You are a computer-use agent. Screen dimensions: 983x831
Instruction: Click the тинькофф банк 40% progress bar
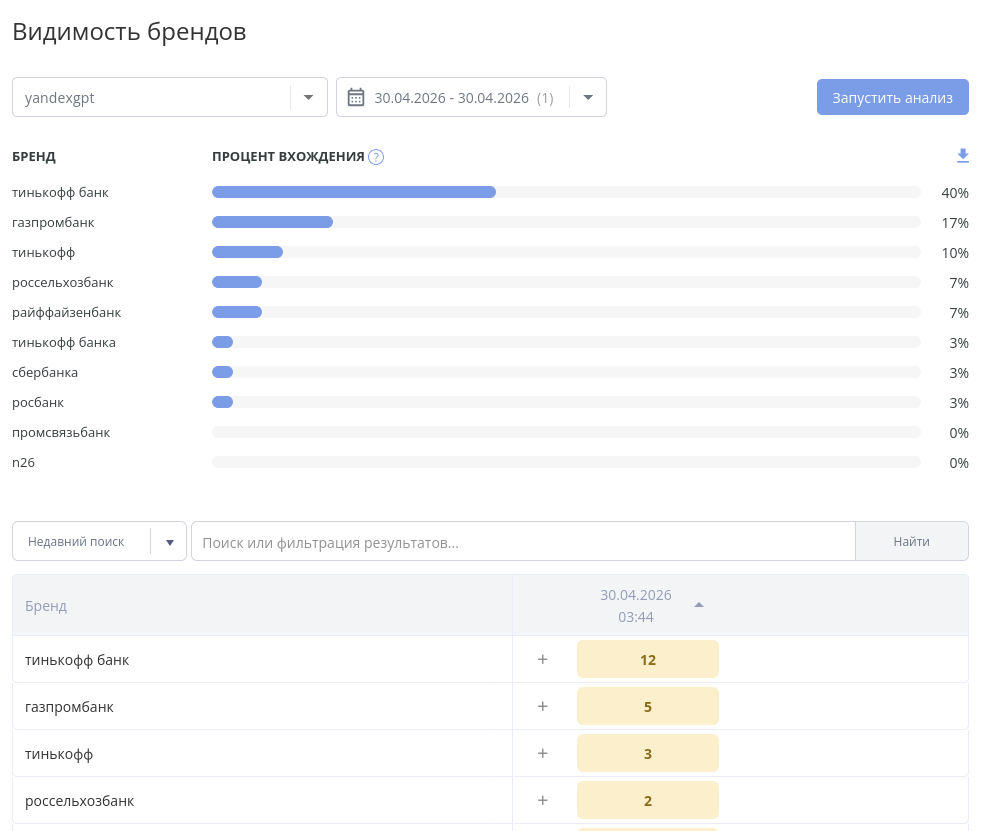coord(566,192)
